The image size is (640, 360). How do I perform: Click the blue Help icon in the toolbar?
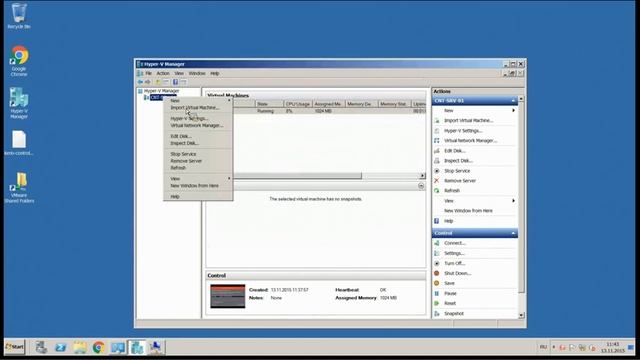click(x=175, y=82)
